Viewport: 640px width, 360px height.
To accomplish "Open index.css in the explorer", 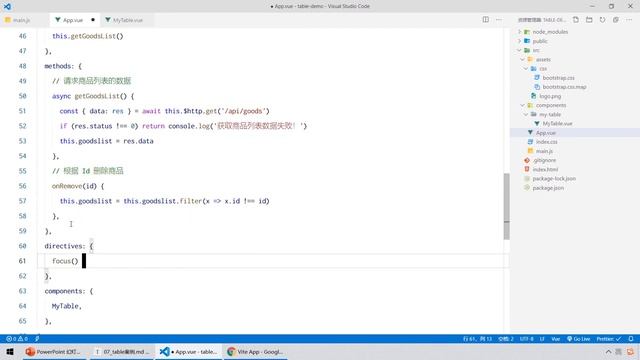I will tap(547, 142).
